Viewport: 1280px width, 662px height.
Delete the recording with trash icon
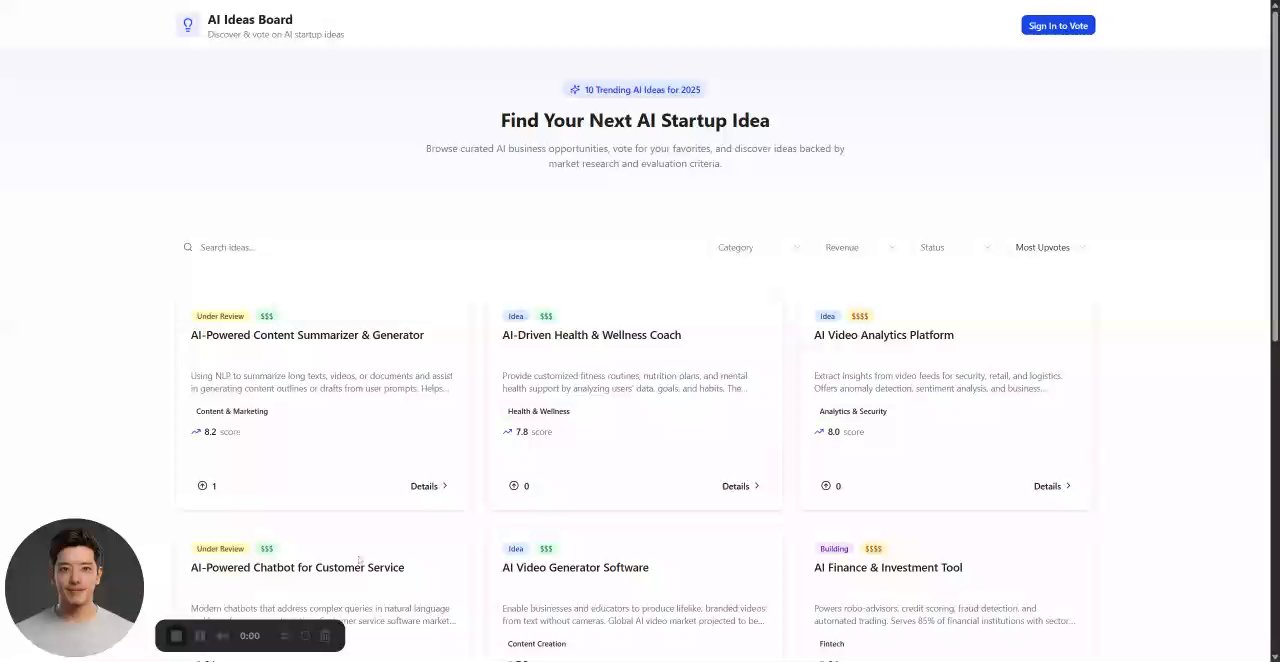click(325, 636)
